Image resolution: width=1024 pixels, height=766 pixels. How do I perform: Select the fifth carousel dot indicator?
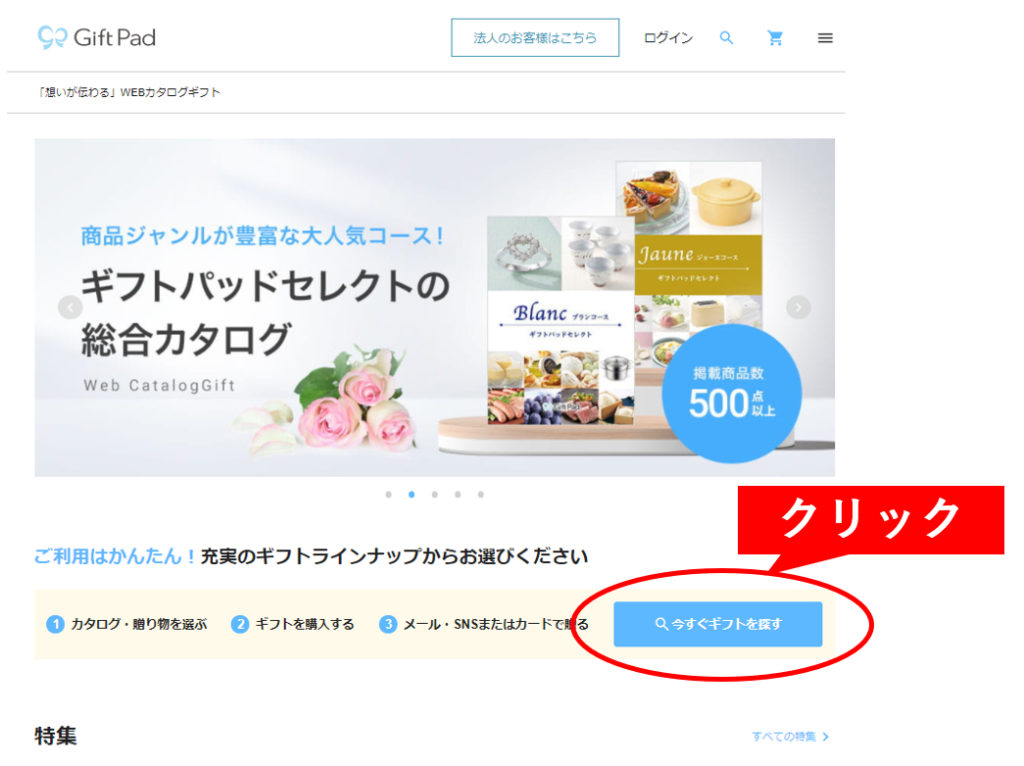point(481,494)
